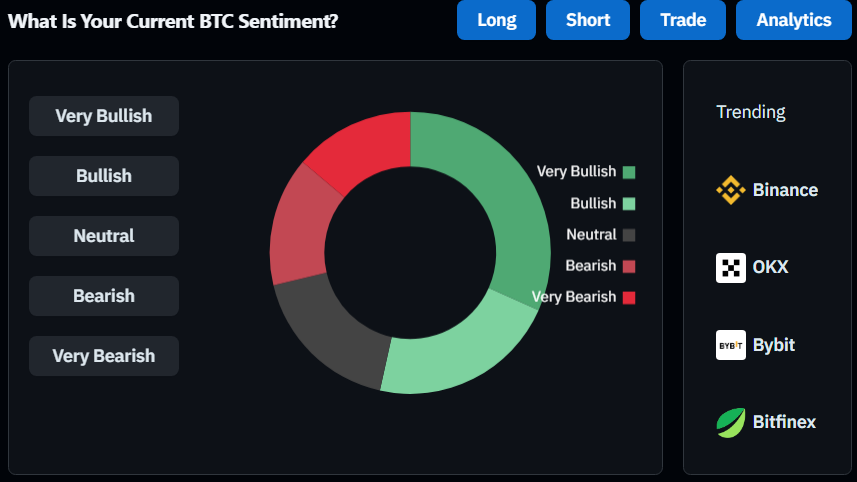Toggle Very Bearish legend swatch

629,297
